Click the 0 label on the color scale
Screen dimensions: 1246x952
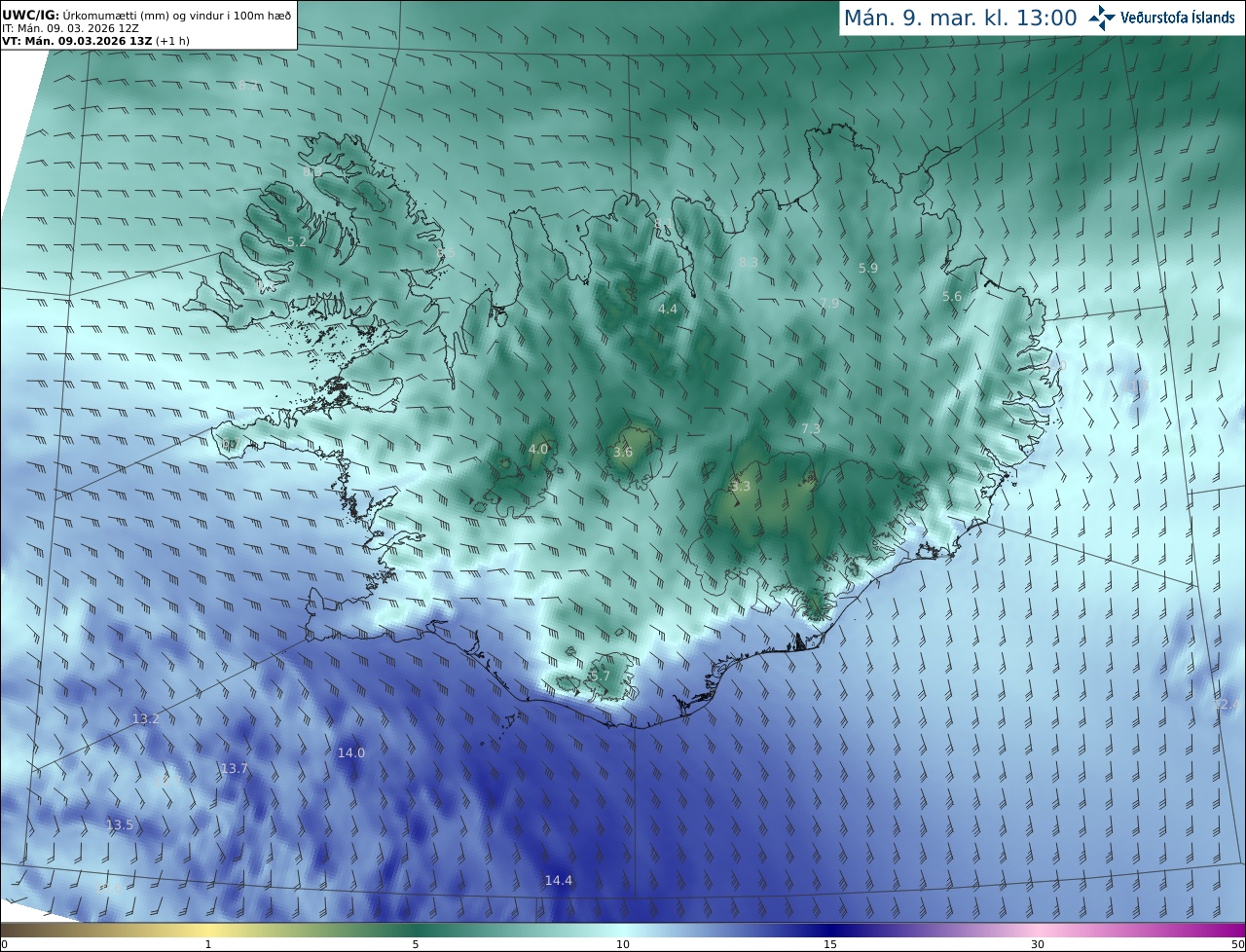coord(4,944)
